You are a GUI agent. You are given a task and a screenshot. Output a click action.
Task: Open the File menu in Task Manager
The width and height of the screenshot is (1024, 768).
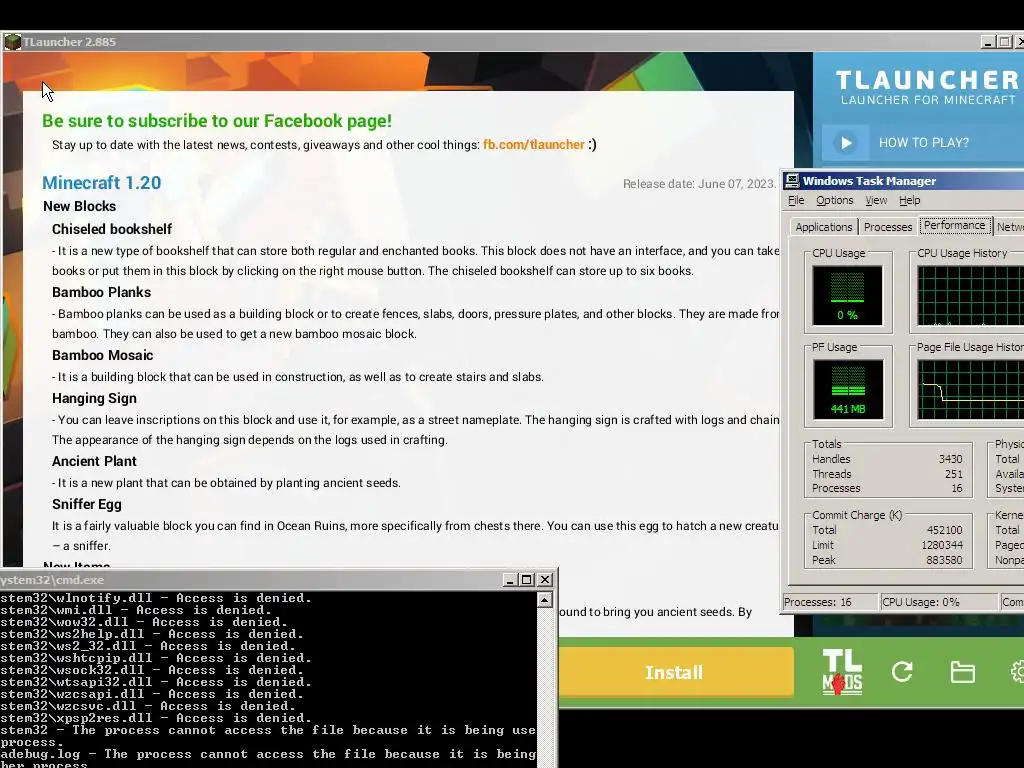[796, 200]
